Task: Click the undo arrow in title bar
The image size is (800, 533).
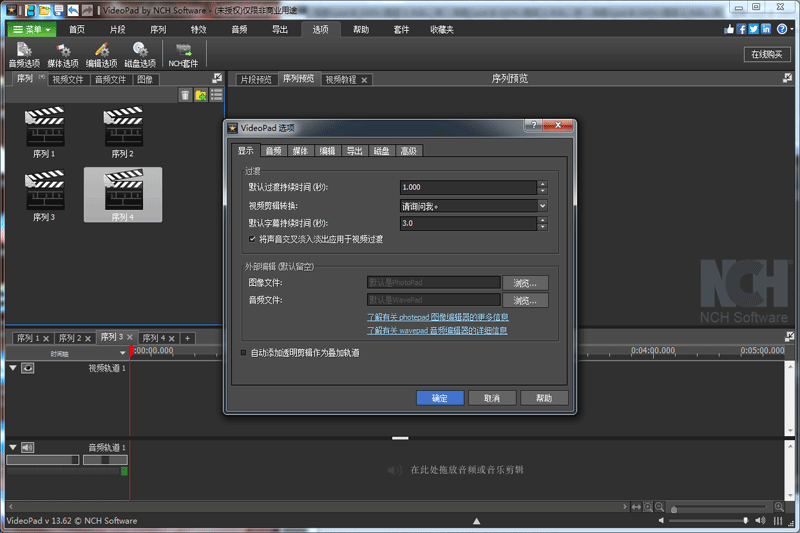Action: point(73,10)
